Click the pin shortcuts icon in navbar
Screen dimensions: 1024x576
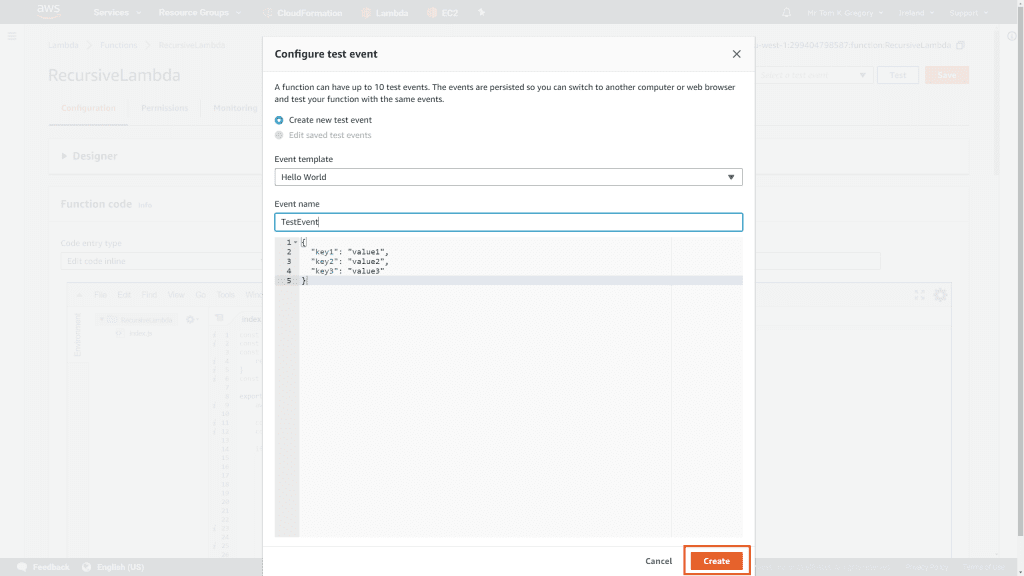pos(481,13)
